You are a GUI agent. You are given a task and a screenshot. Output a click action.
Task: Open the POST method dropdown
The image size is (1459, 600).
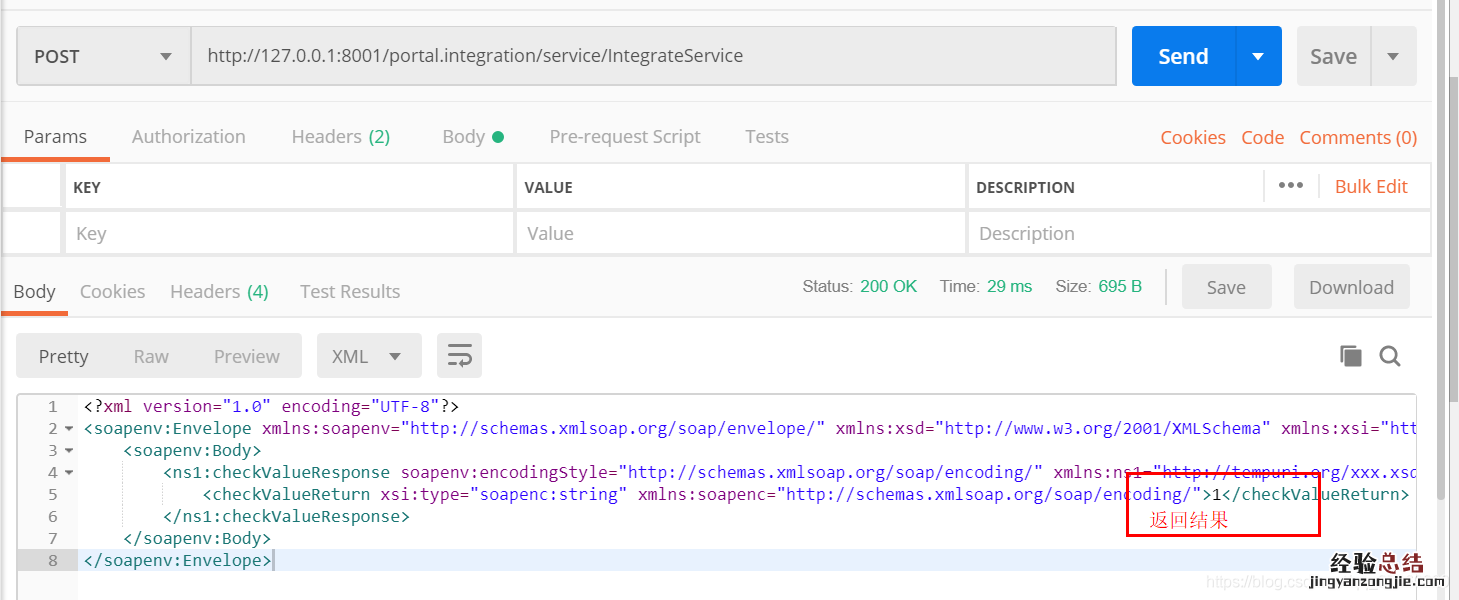pyautogui.click(x=104, y=56)
